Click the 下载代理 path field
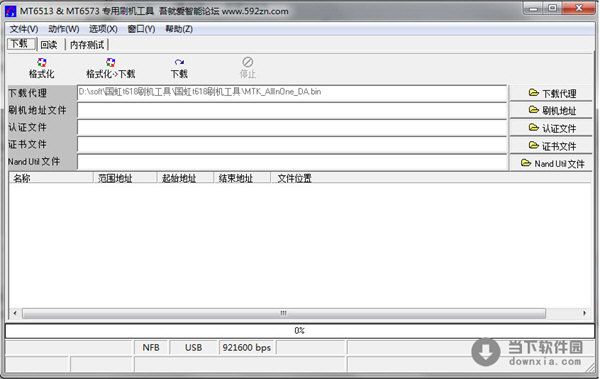 tap(292, 93)
